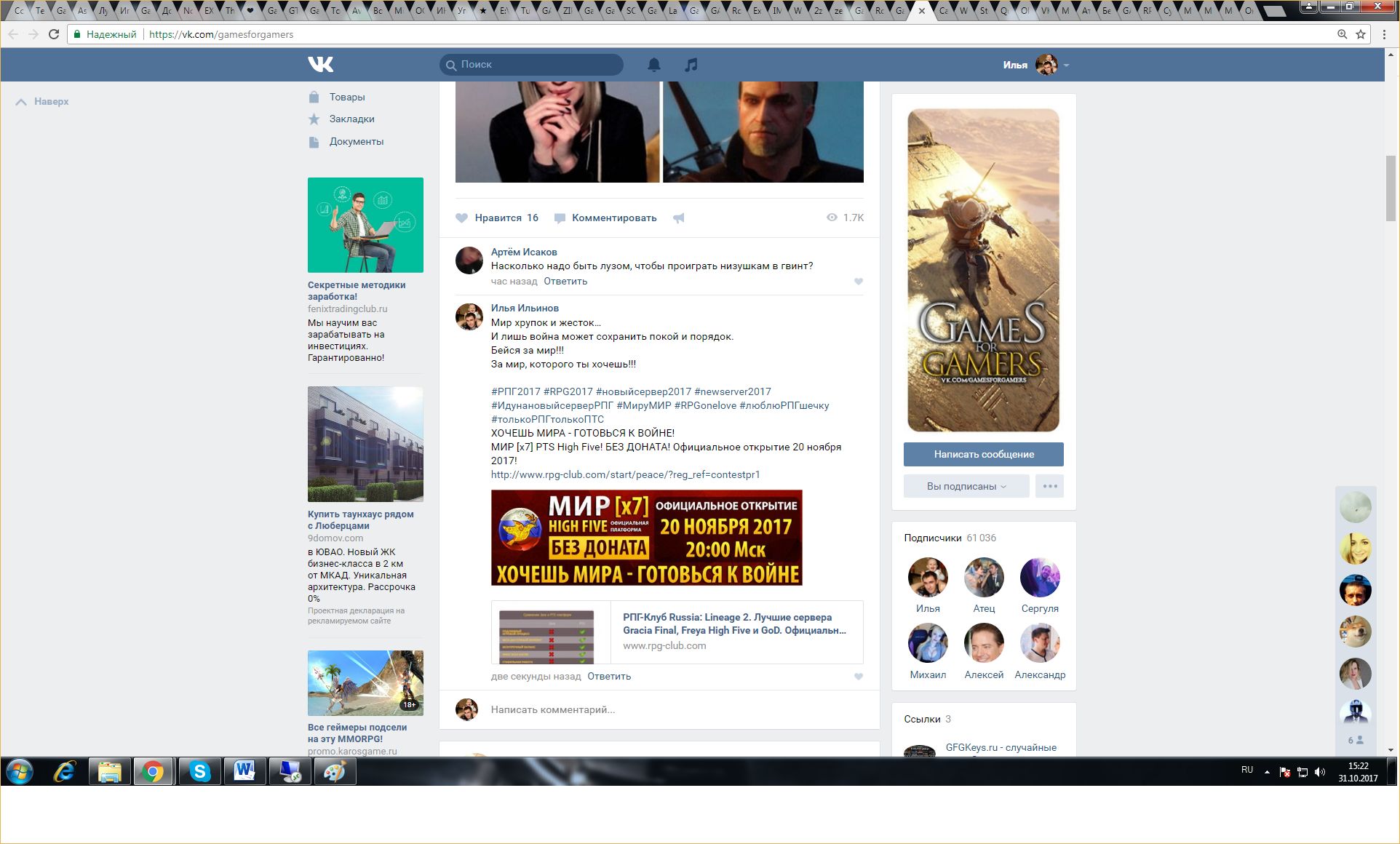
Task: Open the rpg-club.com contest link
Action: click(625, 474)
